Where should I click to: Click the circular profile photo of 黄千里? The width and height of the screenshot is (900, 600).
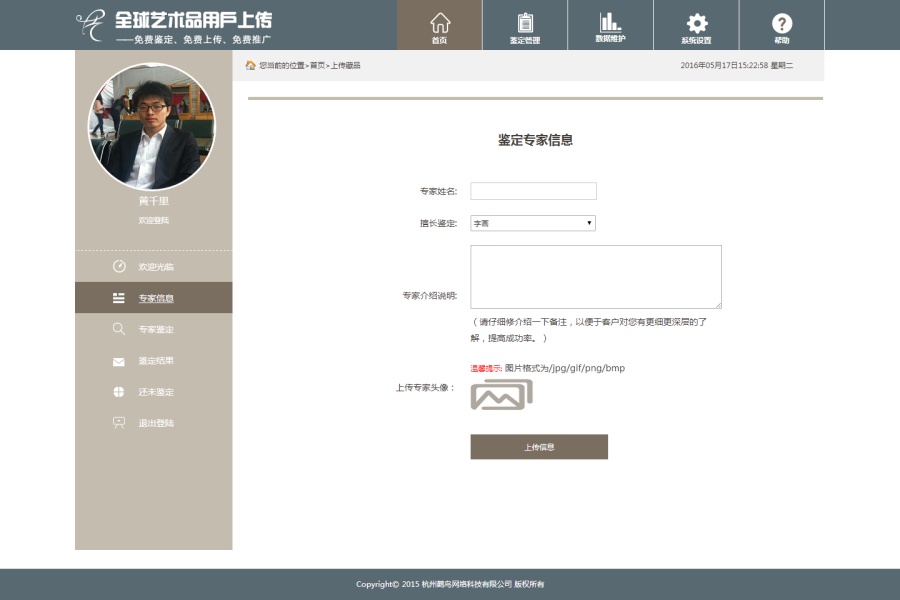tap(153, 126)
